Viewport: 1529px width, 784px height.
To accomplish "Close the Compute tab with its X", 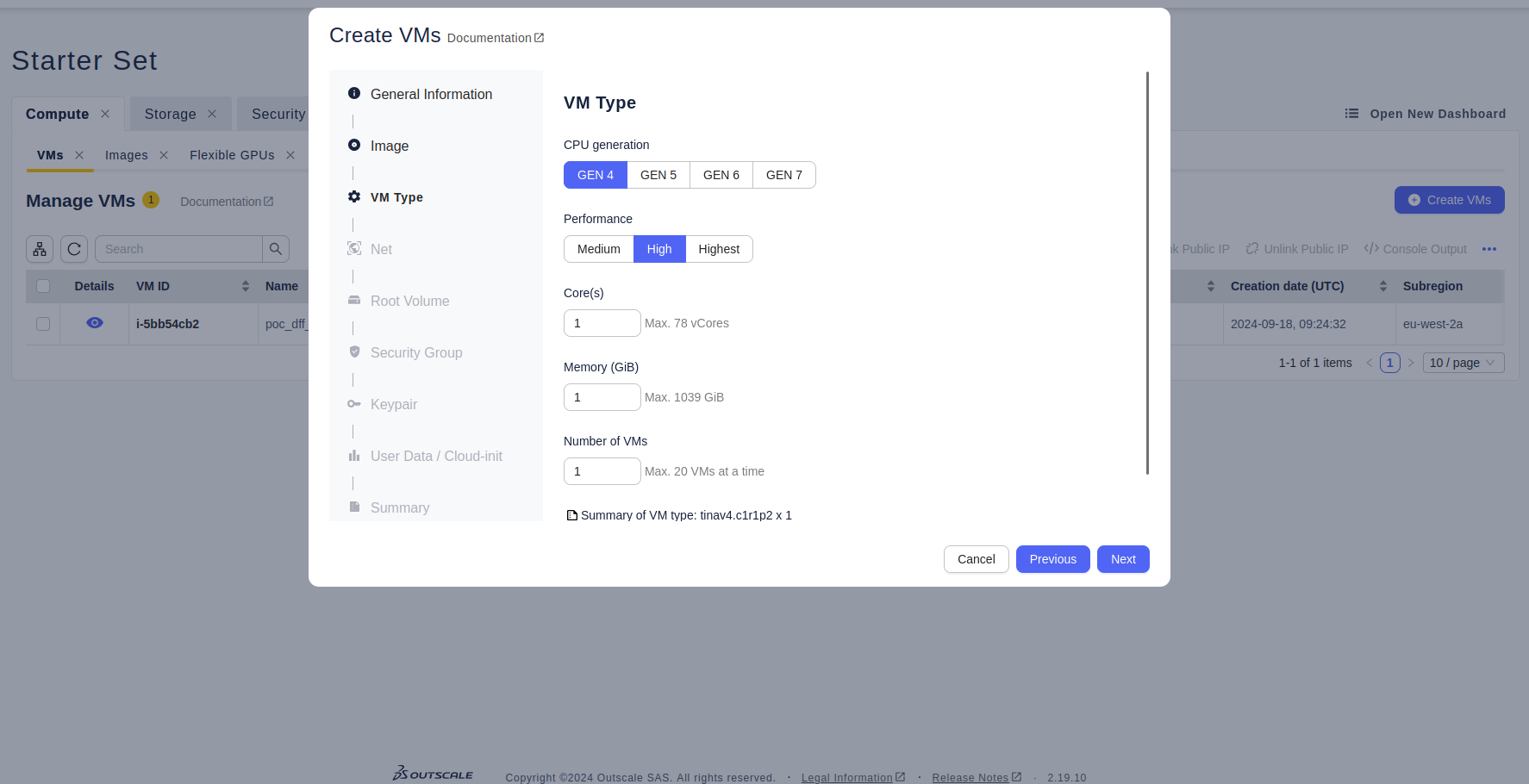I will tap(105, 114).
